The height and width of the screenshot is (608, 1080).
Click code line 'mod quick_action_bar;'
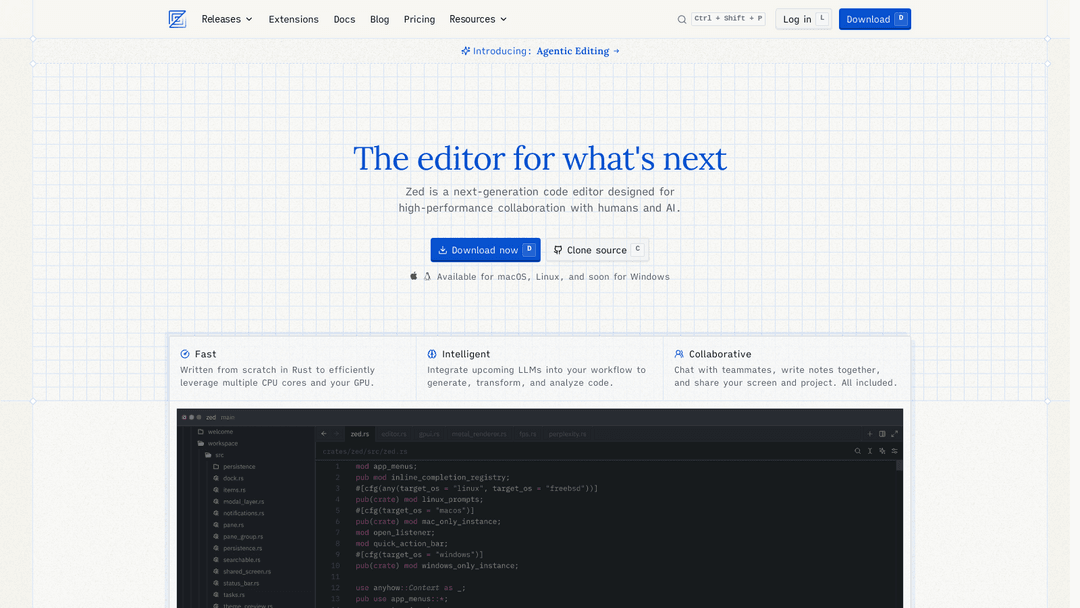[x=402, y=543]
